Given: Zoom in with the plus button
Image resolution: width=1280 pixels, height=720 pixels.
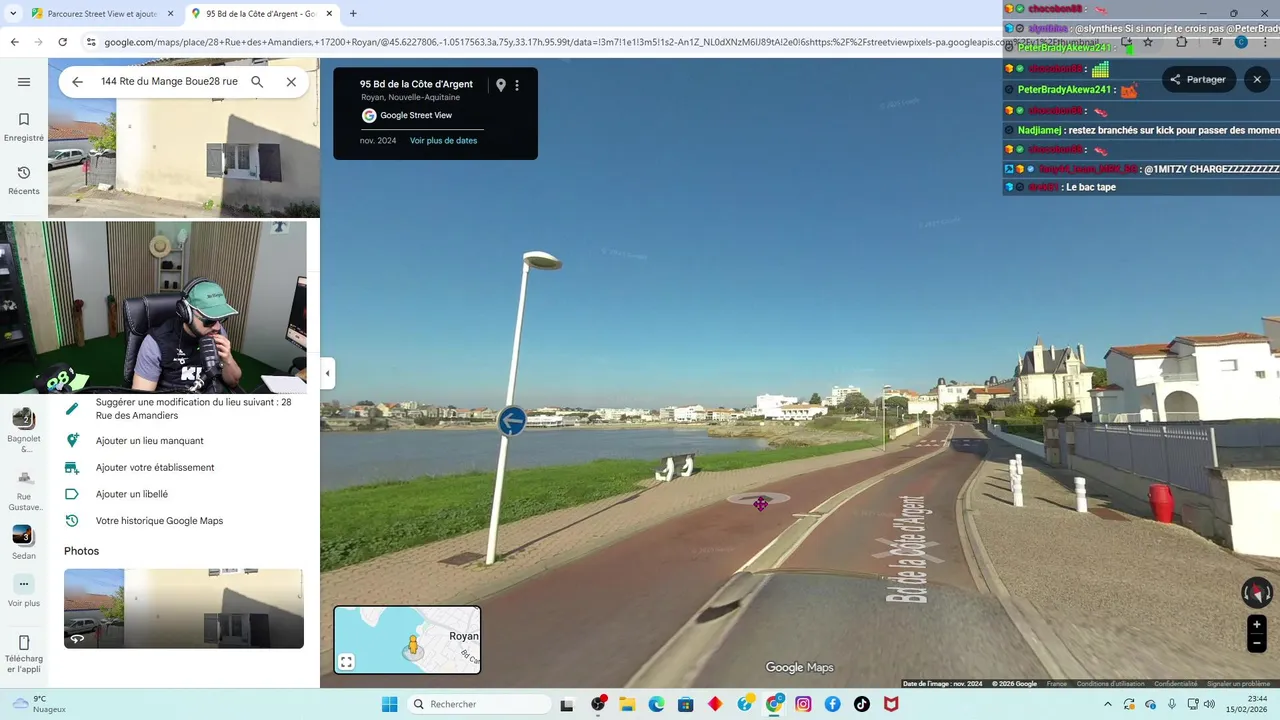Looking at the screenshot, I should click(1257, 625).
